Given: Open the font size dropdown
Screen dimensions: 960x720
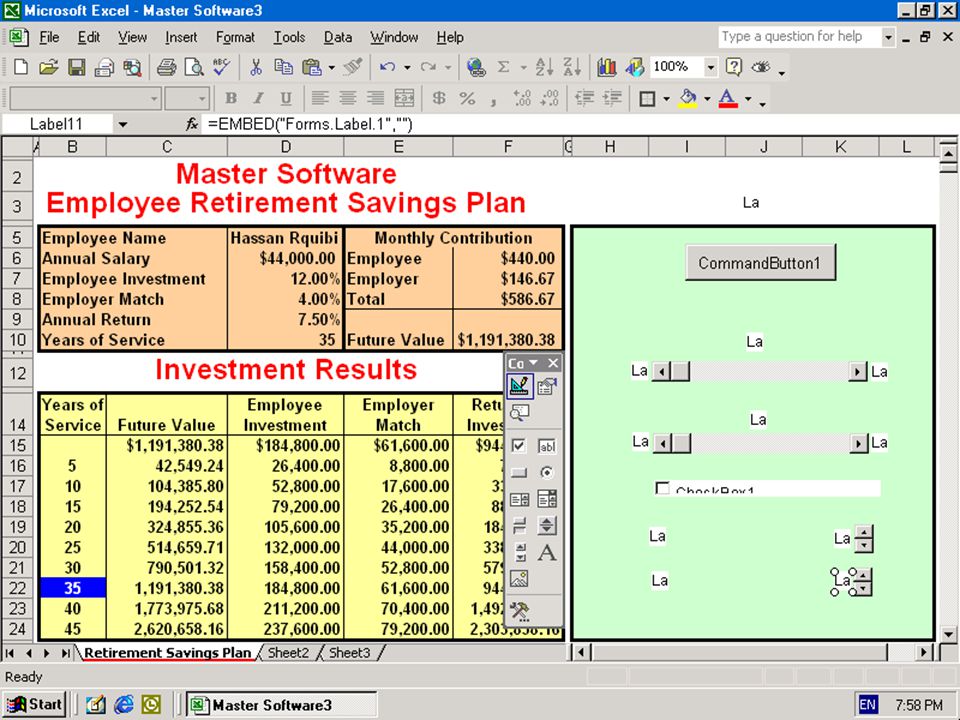Looking at the screenshot, I should click(202, 99).
